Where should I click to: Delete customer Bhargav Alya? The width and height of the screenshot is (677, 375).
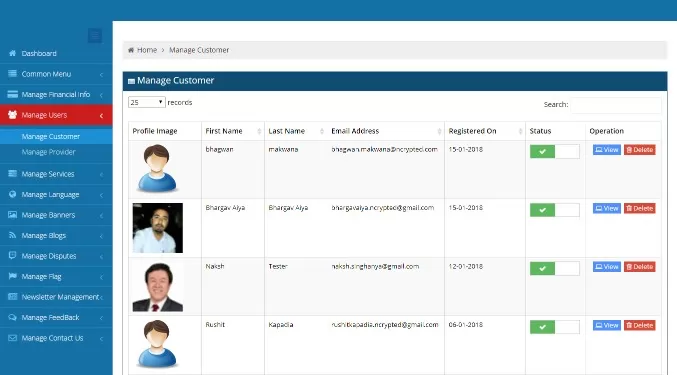pos(639,208)
